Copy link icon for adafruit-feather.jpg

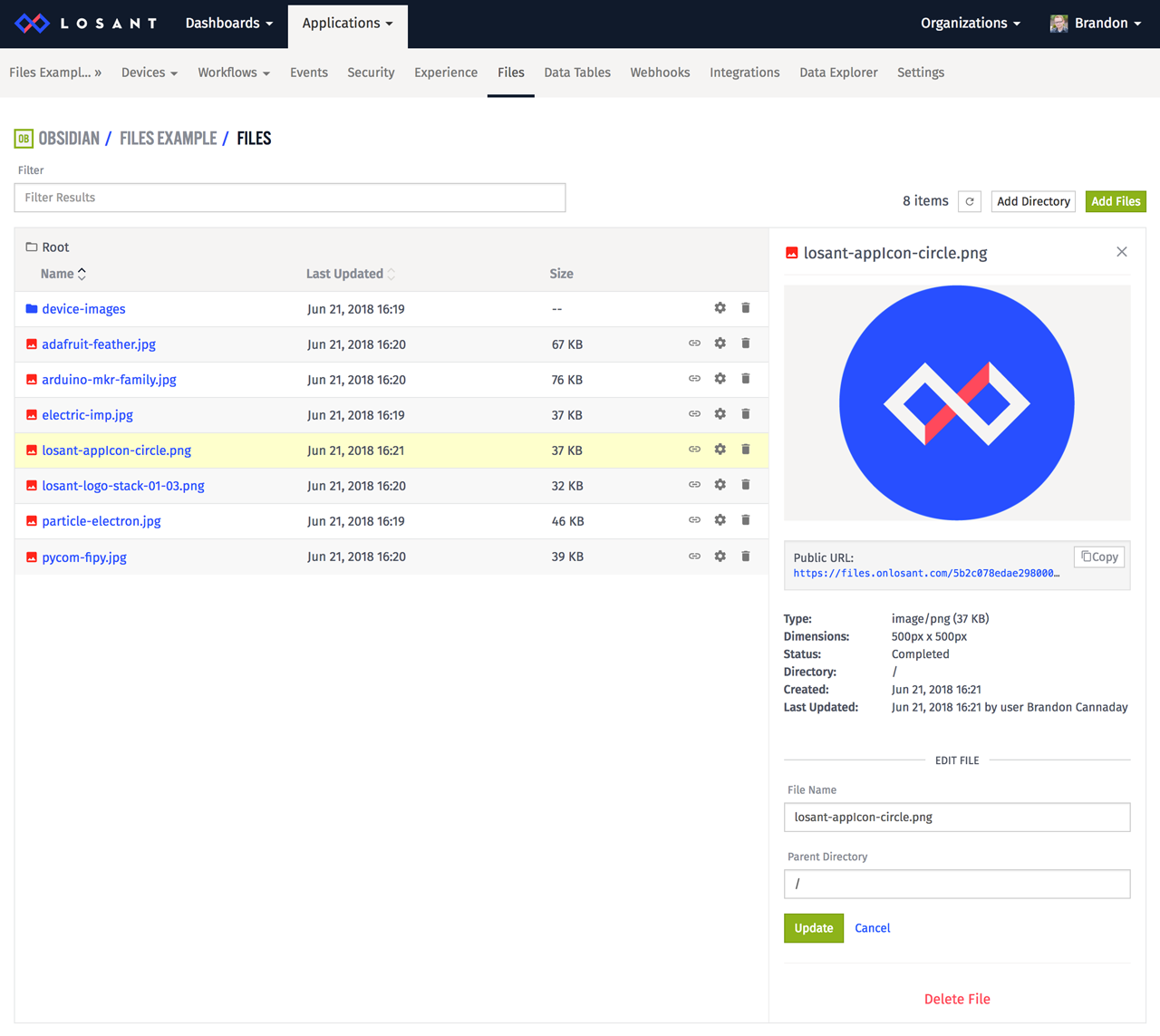click(x=694, y=344)
